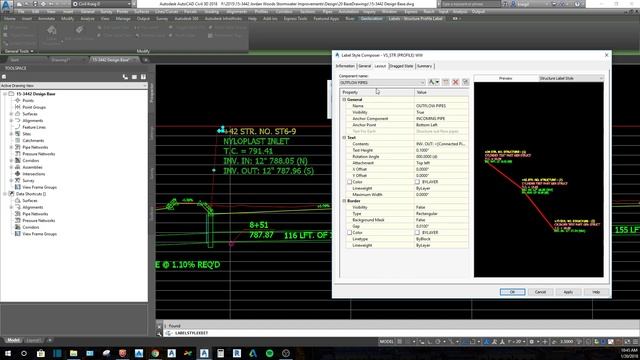Expand the General Tools ribbon panel

19,51
